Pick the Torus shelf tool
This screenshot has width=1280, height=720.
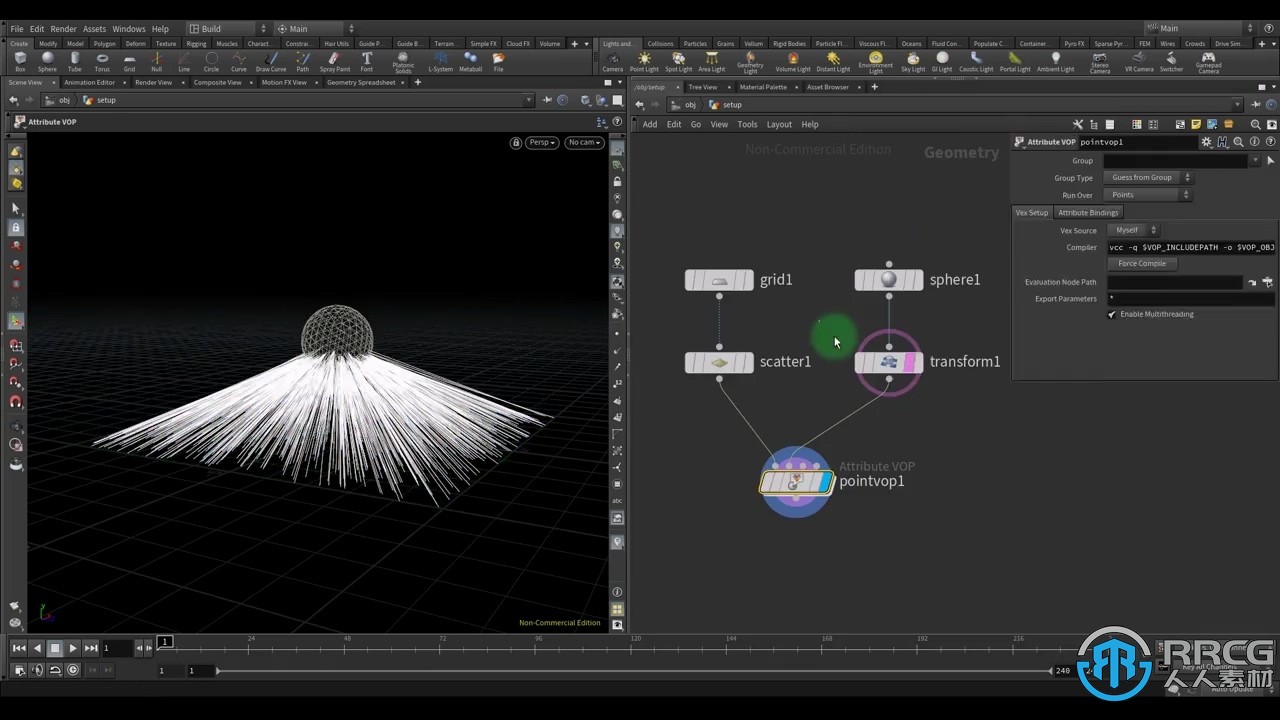tap(102, 62)
